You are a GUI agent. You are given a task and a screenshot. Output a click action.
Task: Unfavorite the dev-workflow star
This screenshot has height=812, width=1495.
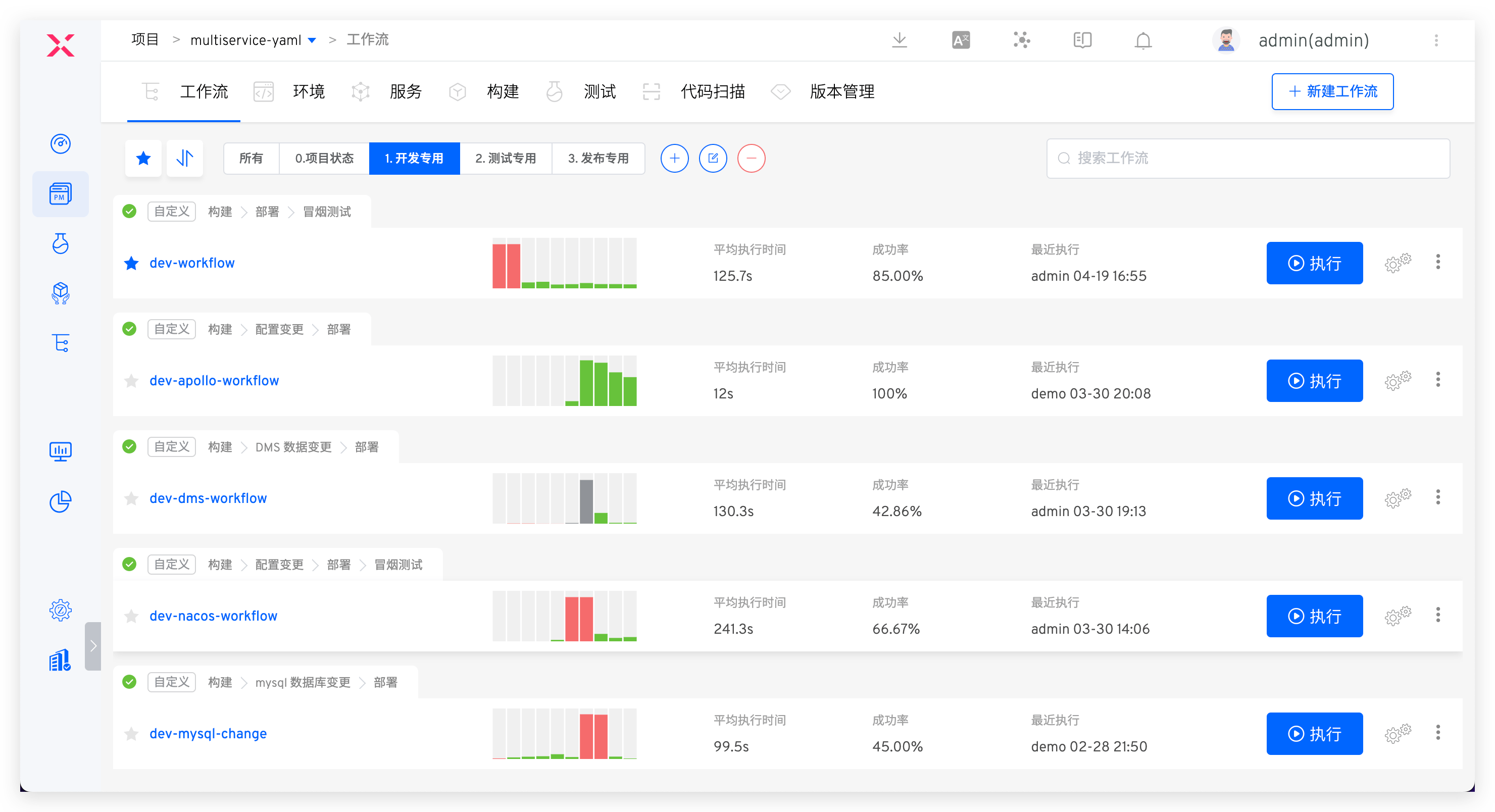131,264
